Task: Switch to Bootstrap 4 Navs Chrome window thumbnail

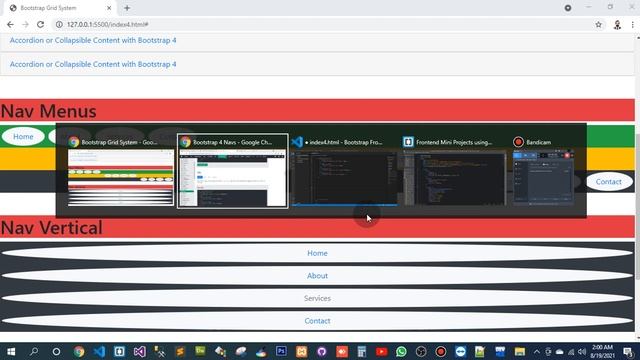Action: click(233, 171)
